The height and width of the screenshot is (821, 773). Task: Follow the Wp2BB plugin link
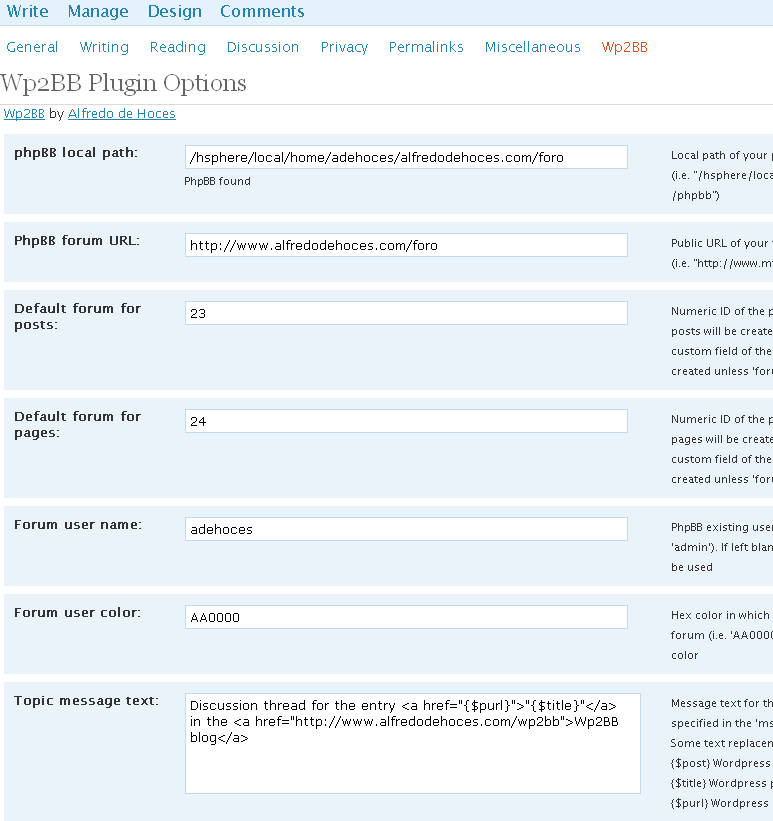tap(24, 114)
